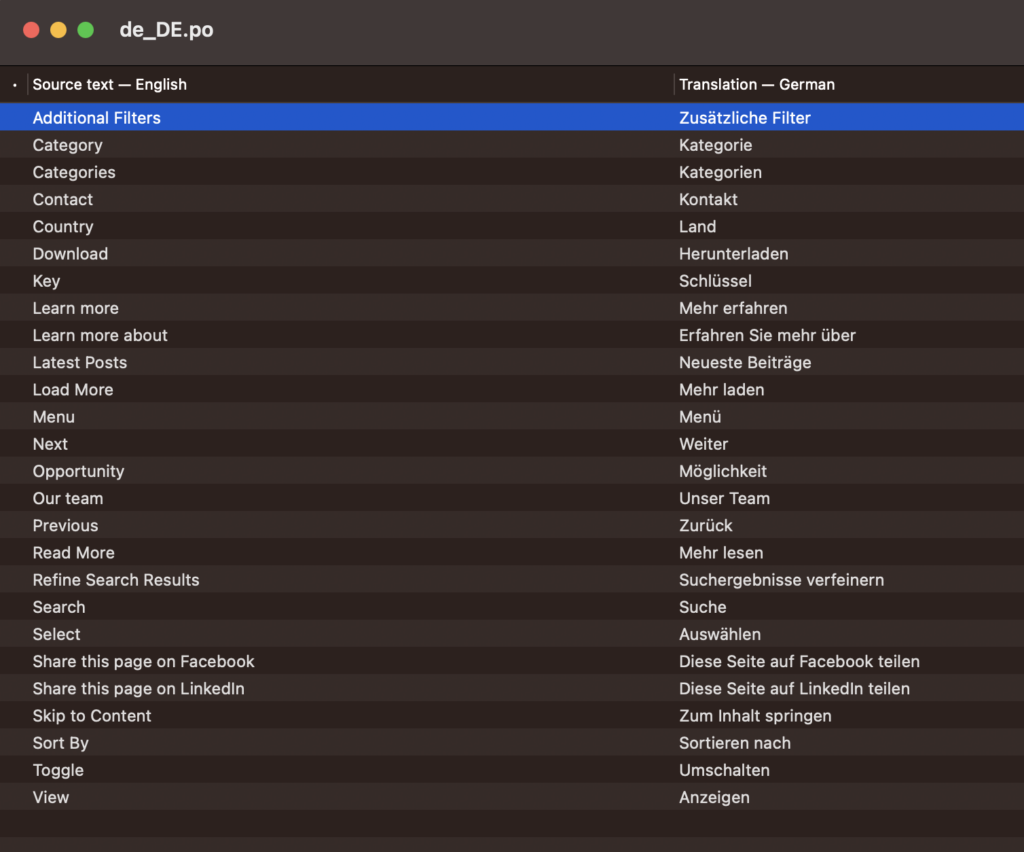Image resolution: width=1024 pixels, height=852 pixels.
Task: Select the 'Category' source row
Action: tap(67, 145)
